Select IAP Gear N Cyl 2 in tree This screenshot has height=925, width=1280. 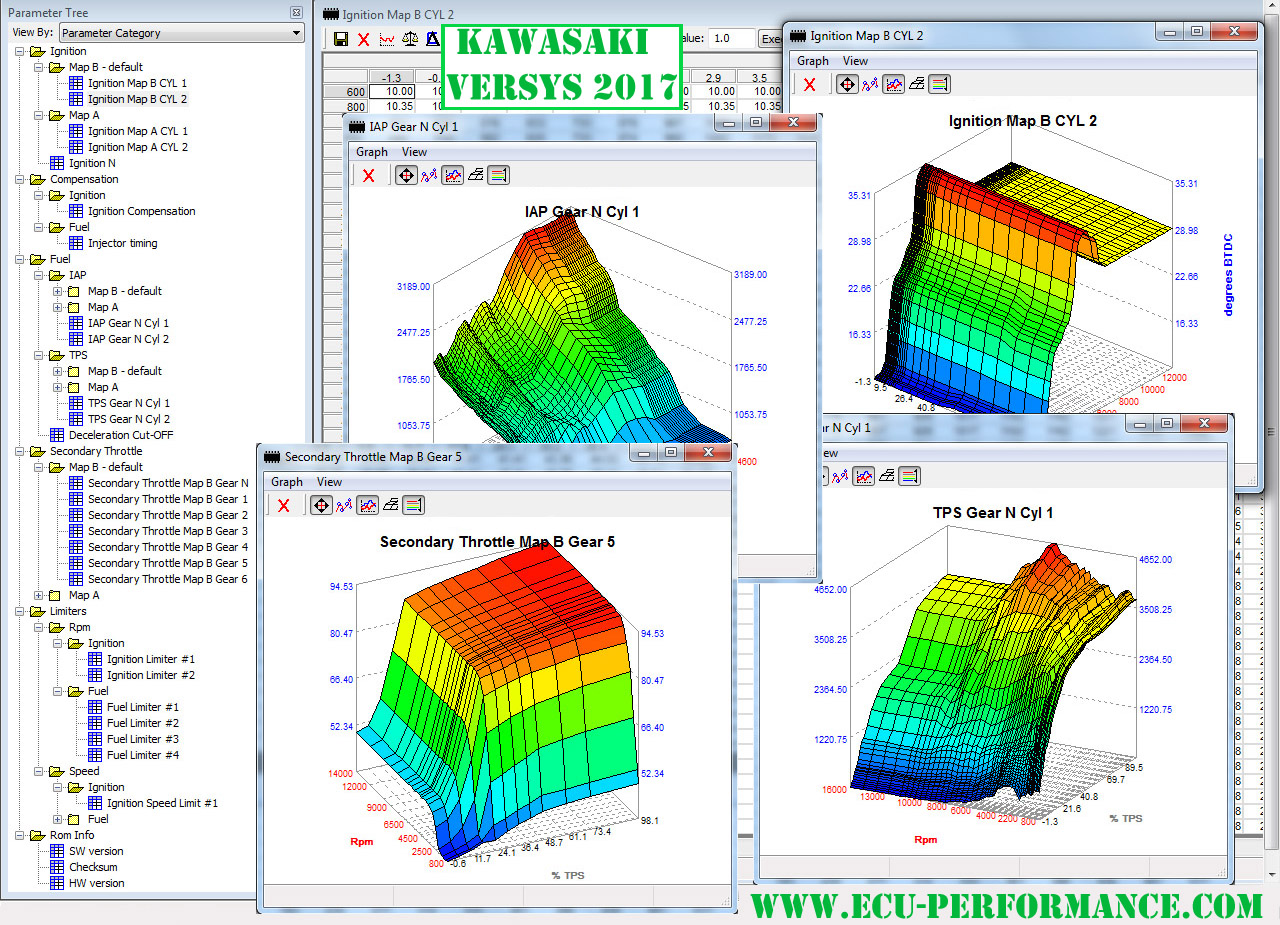[x=128, y=339]
